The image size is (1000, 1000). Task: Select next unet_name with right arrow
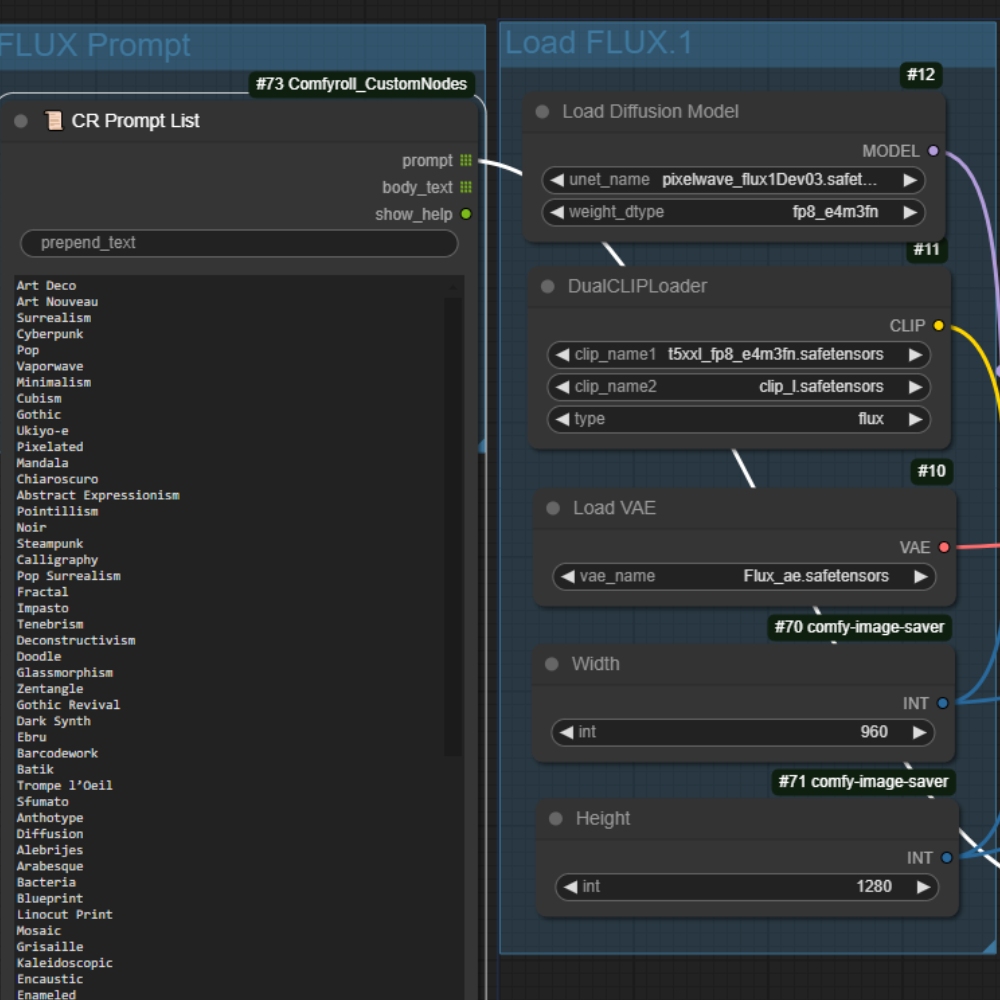pos(910,180)
